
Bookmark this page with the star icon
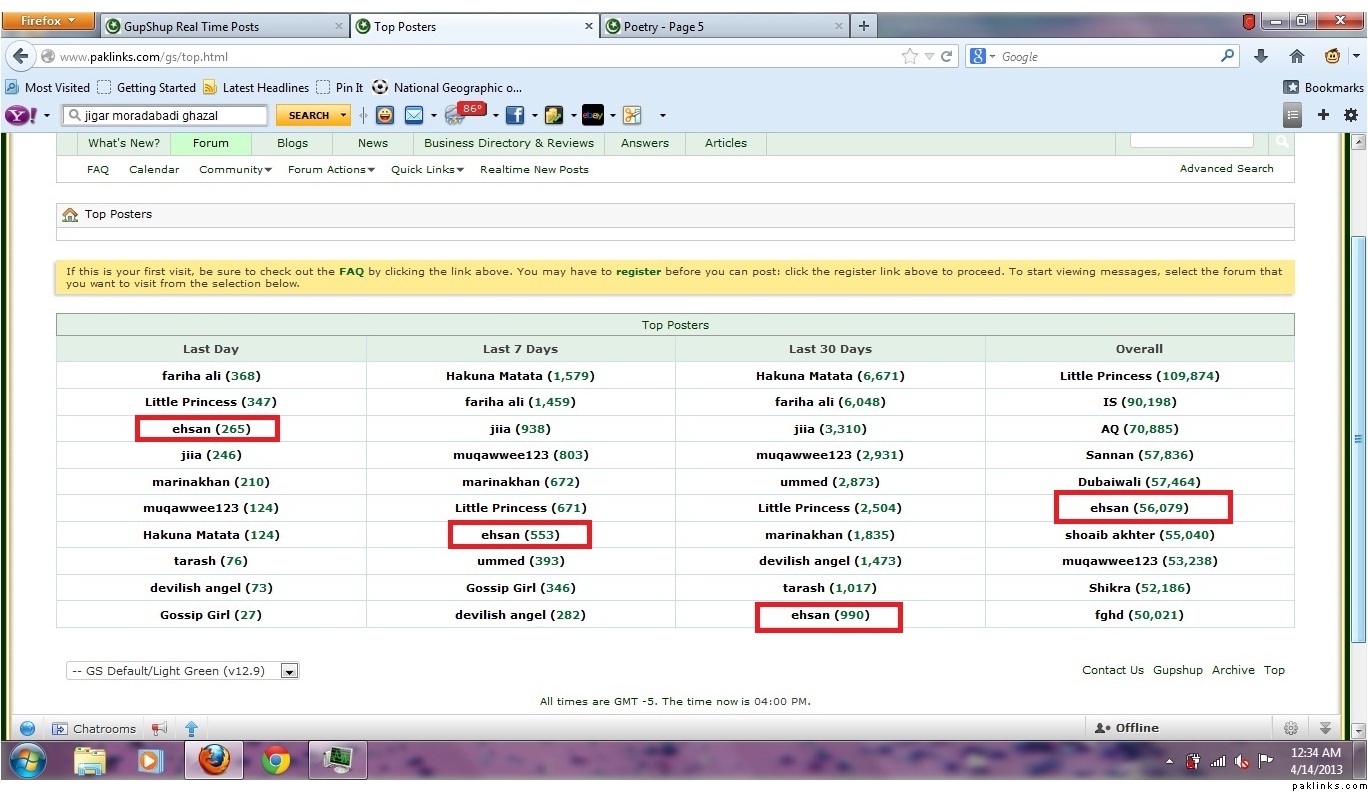(909, 56)
